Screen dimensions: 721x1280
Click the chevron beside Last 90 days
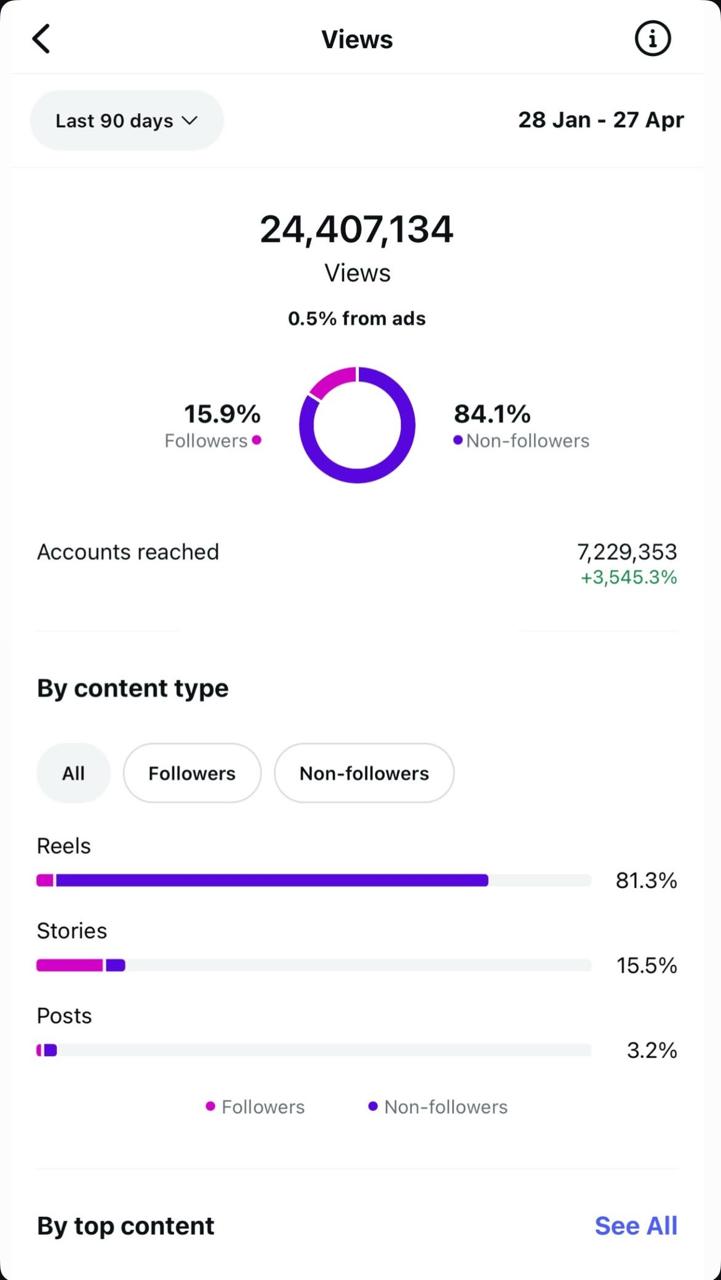[x=190, y=121]
